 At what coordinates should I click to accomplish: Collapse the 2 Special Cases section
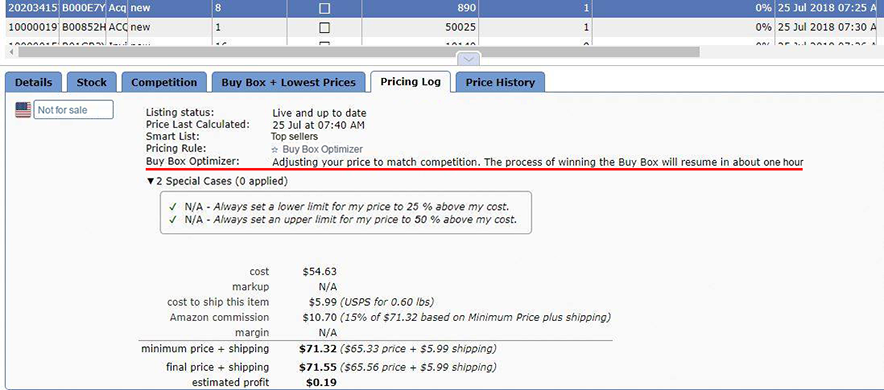217,181
